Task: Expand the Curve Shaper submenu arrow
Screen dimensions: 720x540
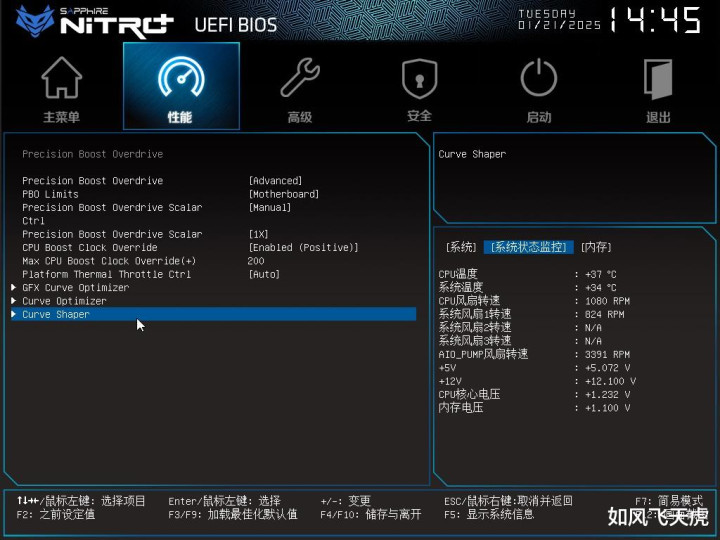Action: coord(14,314)
